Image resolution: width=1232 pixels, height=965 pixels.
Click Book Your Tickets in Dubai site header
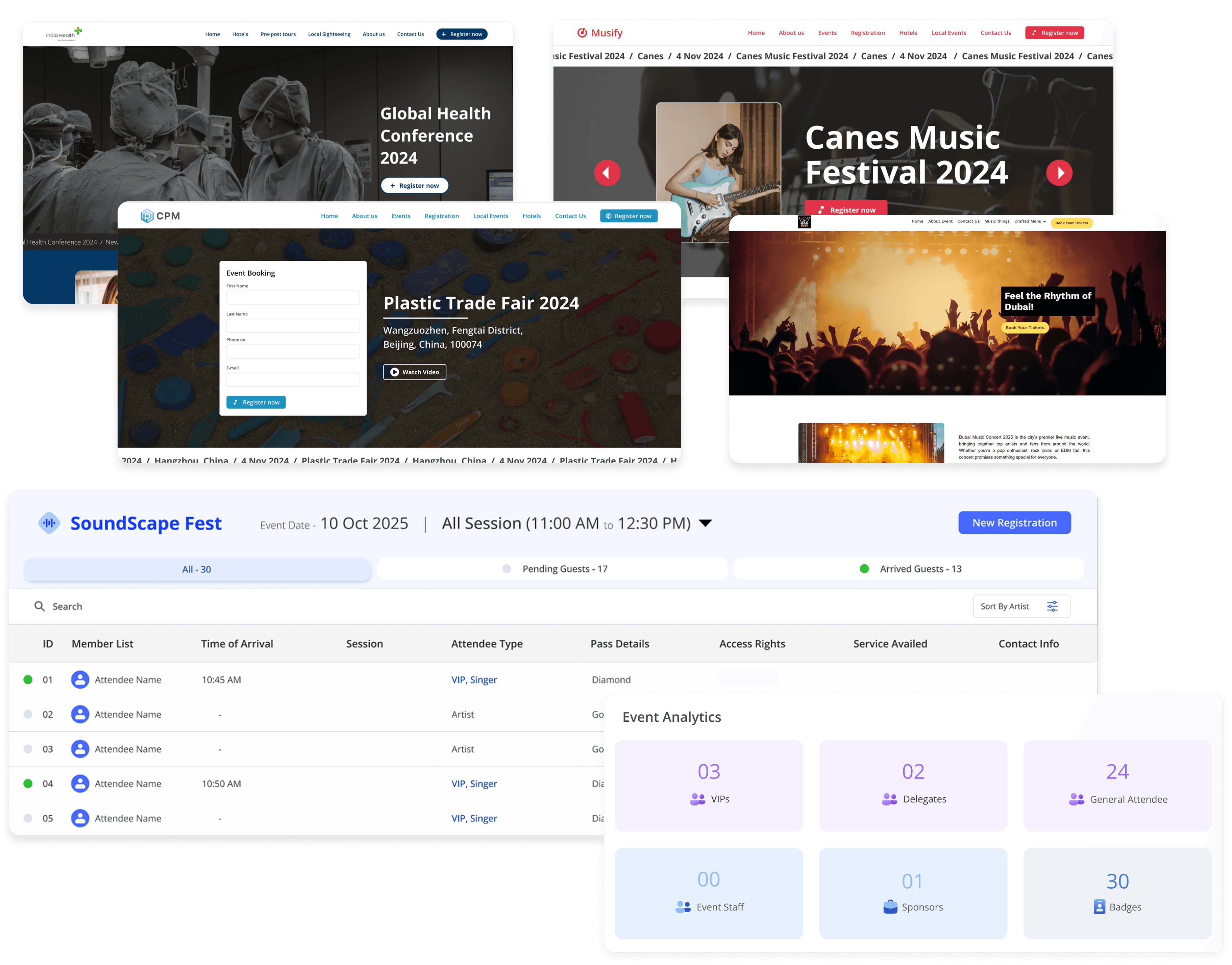[1071, 223]
